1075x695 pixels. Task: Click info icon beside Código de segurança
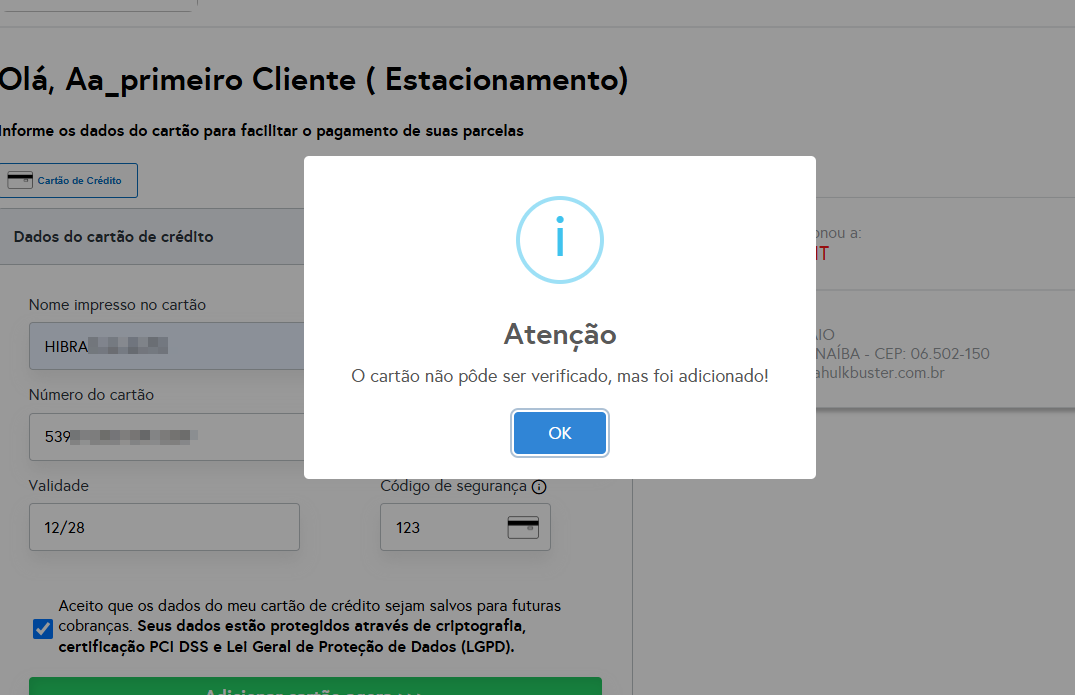coord(539,487)
